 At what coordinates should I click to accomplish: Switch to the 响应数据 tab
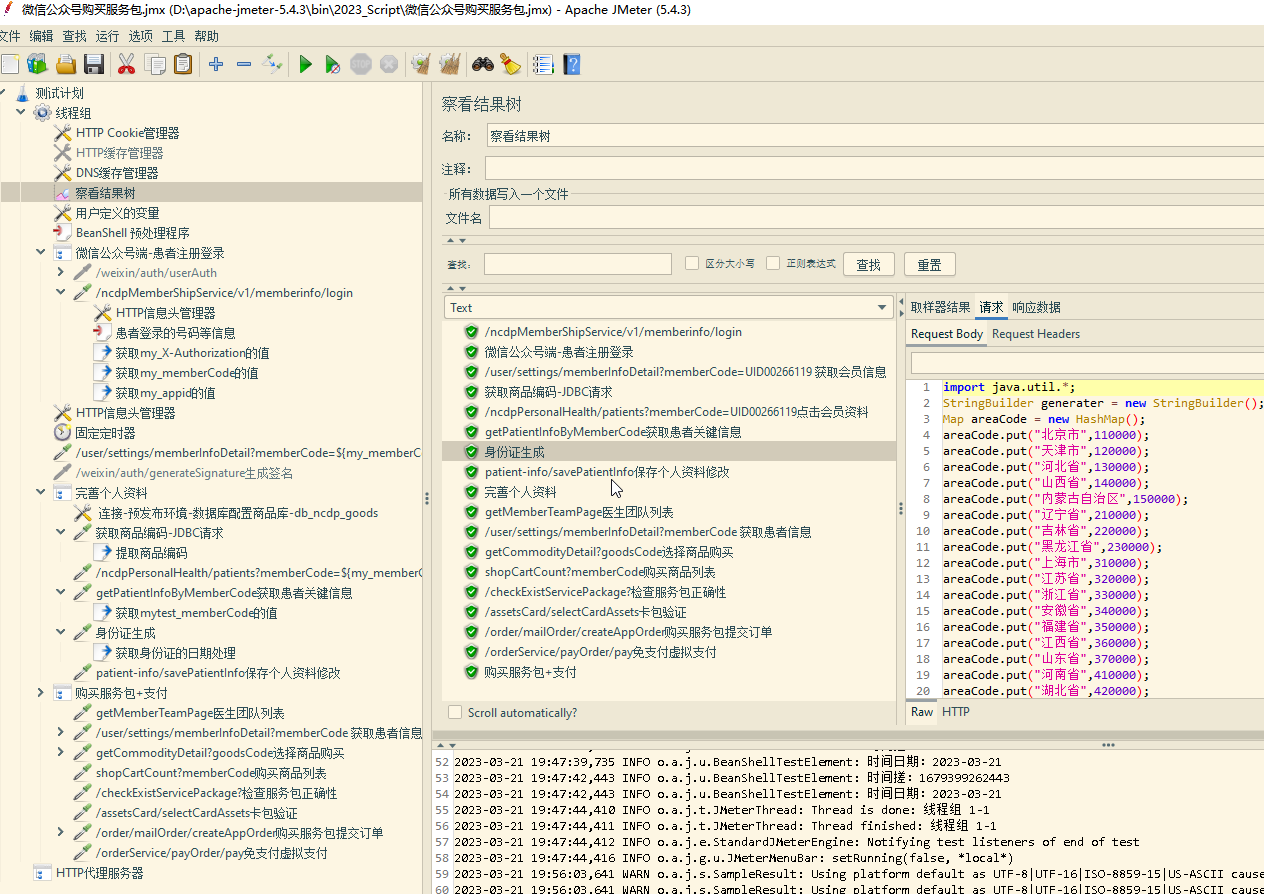click(x=1036, y=308)
